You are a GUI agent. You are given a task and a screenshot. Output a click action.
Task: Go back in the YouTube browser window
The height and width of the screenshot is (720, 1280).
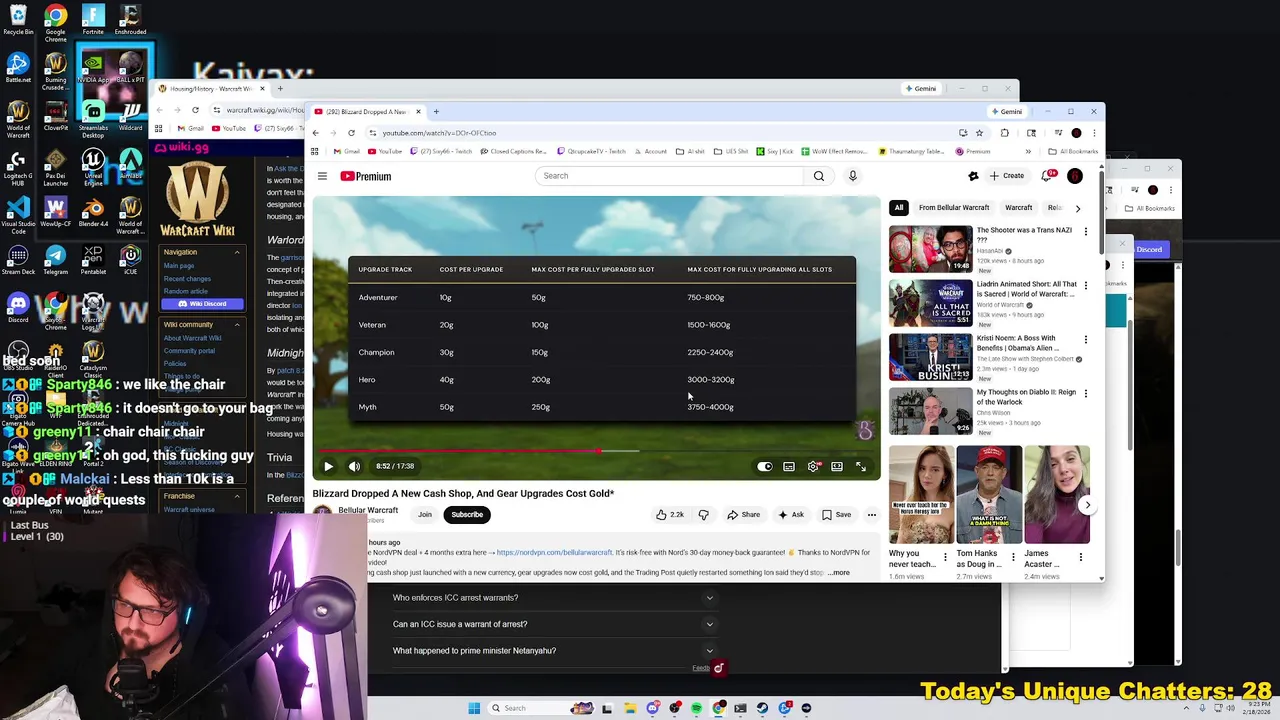315,133
